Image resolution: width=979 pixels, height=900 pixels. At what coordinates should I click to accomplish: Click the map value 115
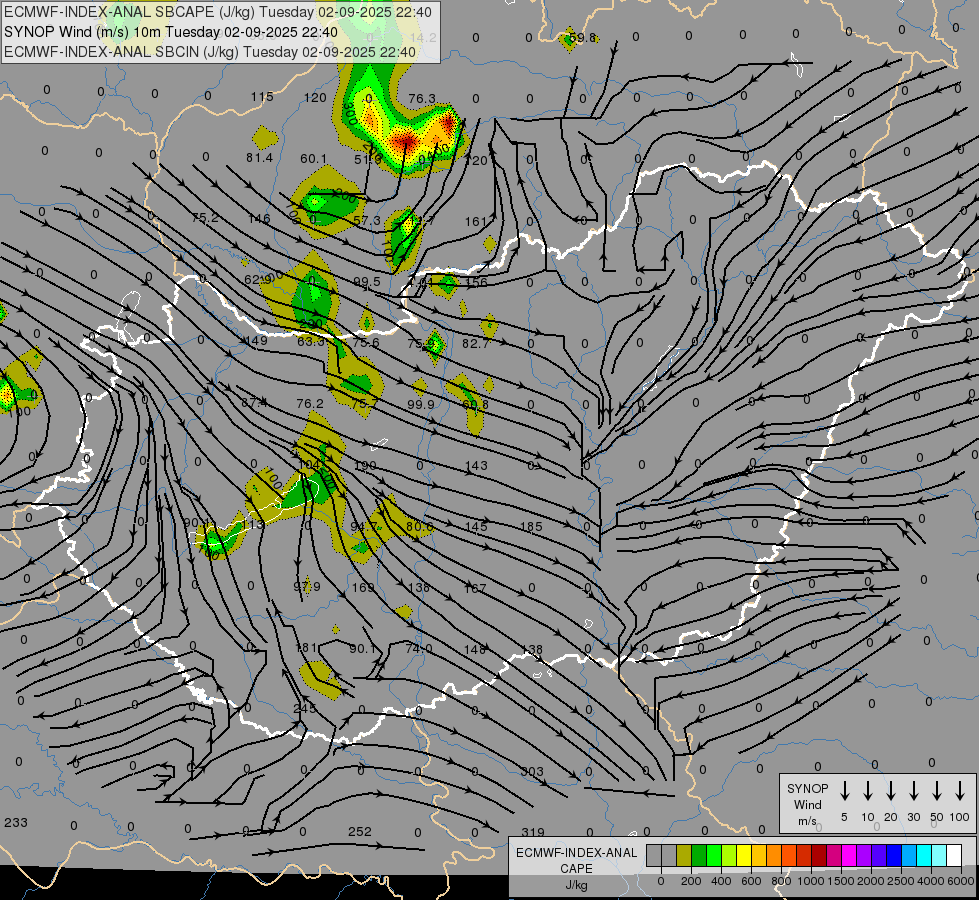point(262,97)
